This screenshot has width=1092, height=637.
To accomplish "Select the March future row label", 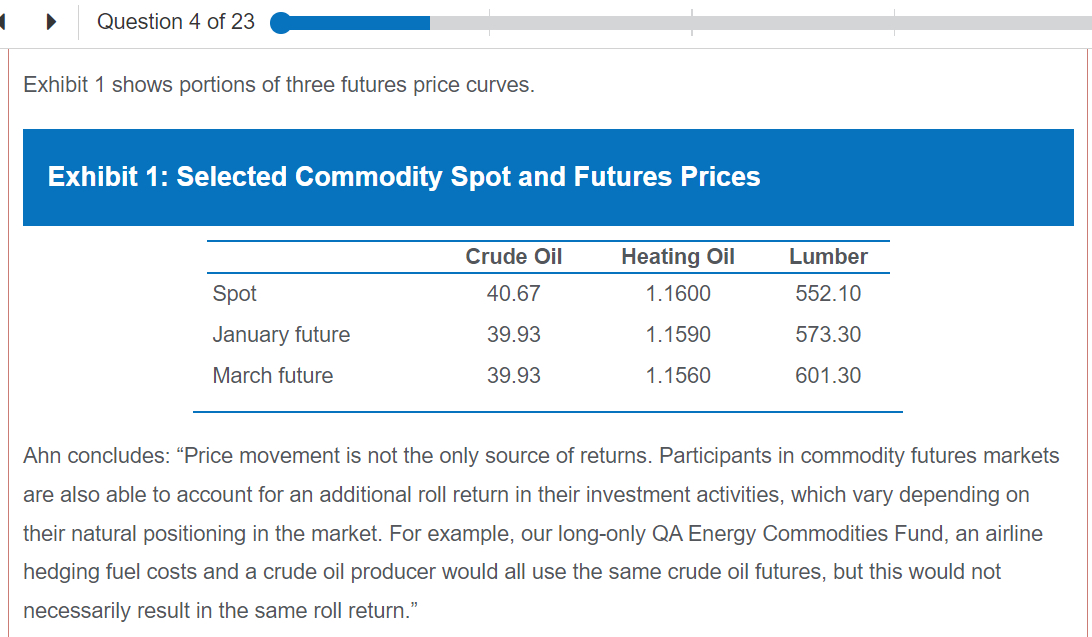I will [x=273, y=376].
